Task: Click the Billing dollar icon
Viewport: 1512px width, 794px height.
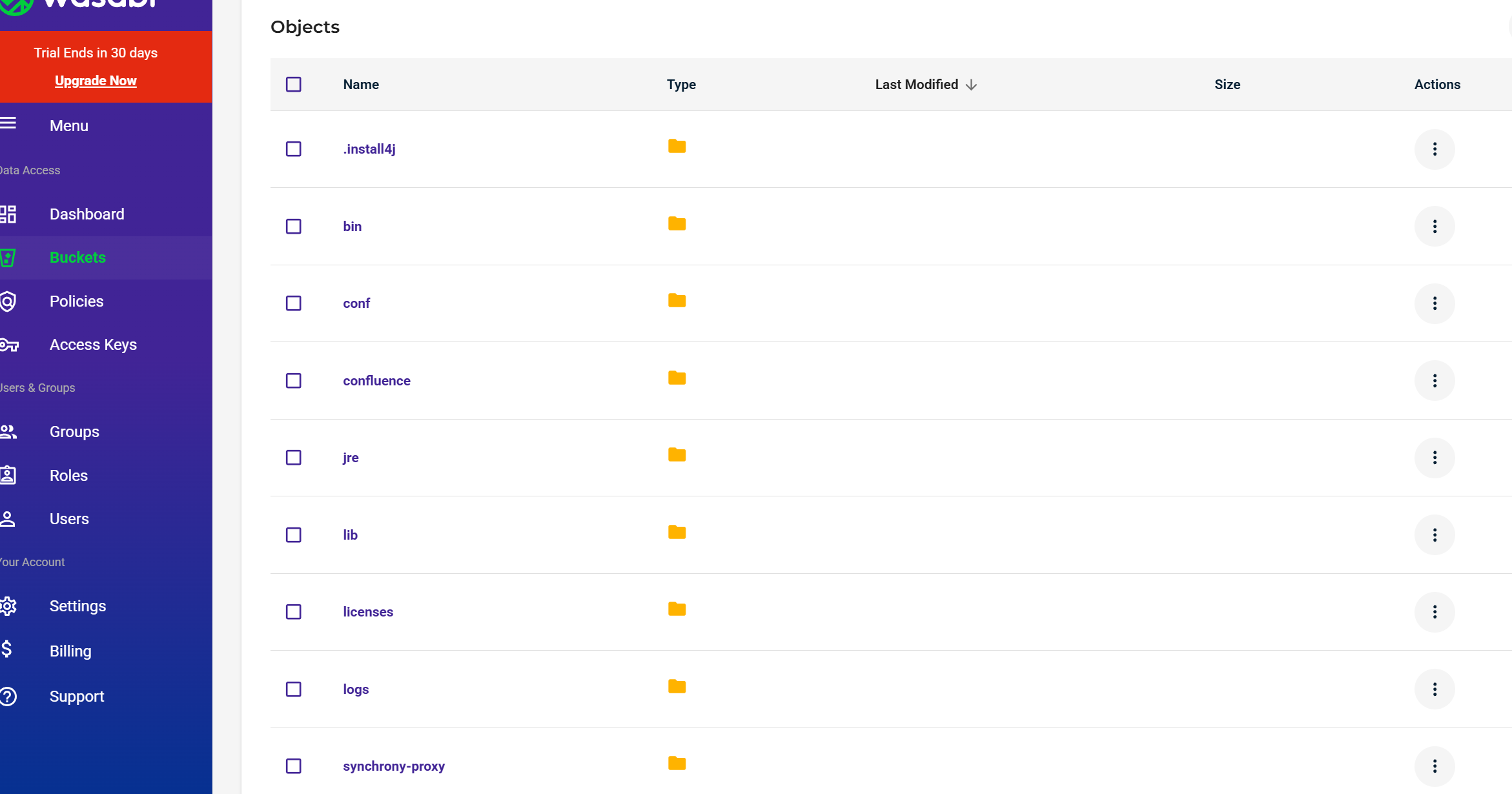Action: (6, 649)
